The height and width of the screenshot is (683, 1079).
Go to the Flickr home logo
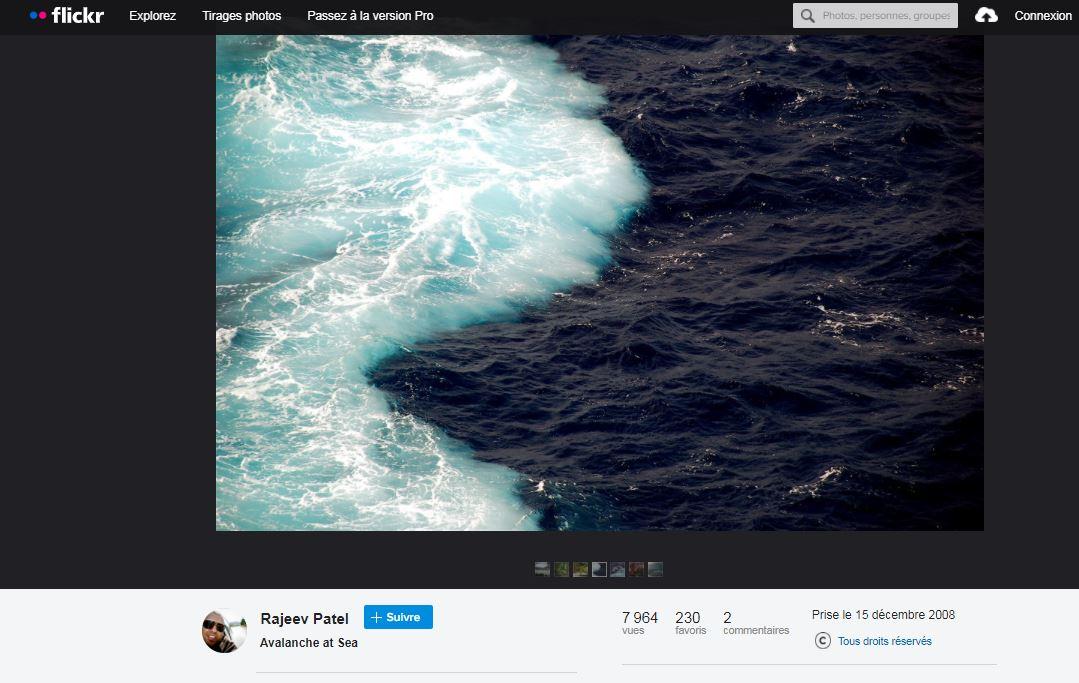67,15
